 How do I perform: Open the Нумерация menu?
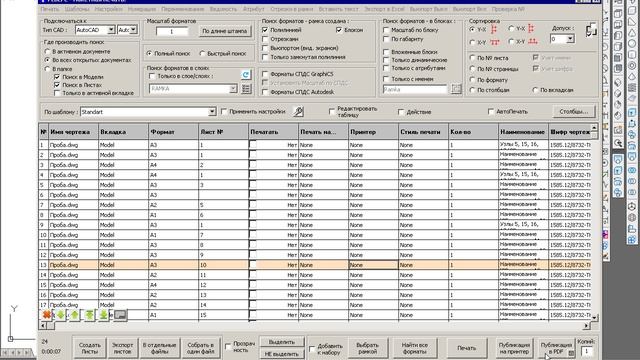coord(142,9)
